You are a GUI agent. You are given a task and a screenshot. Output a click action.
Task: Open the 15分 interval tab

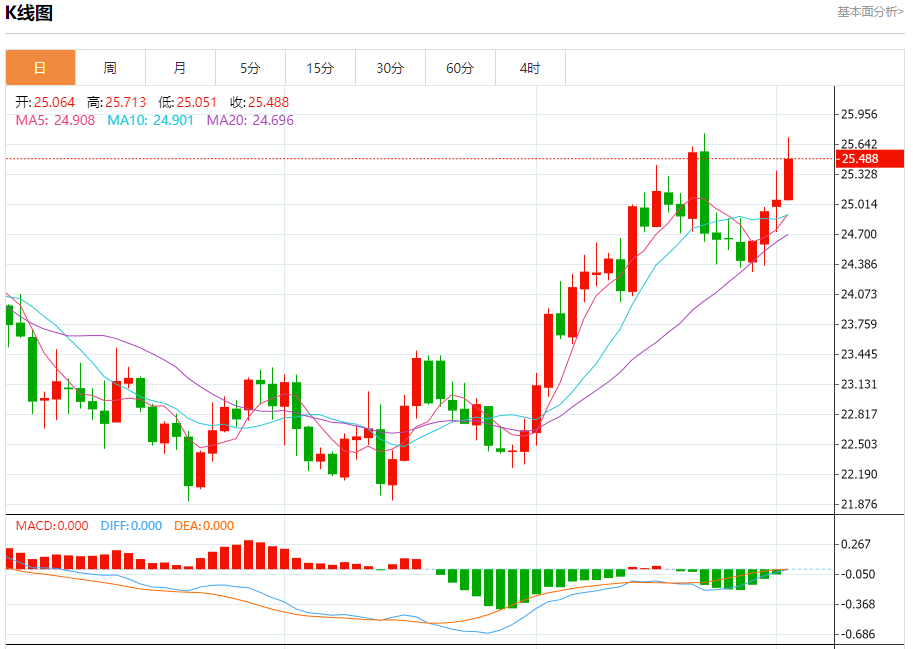[320, 68]
